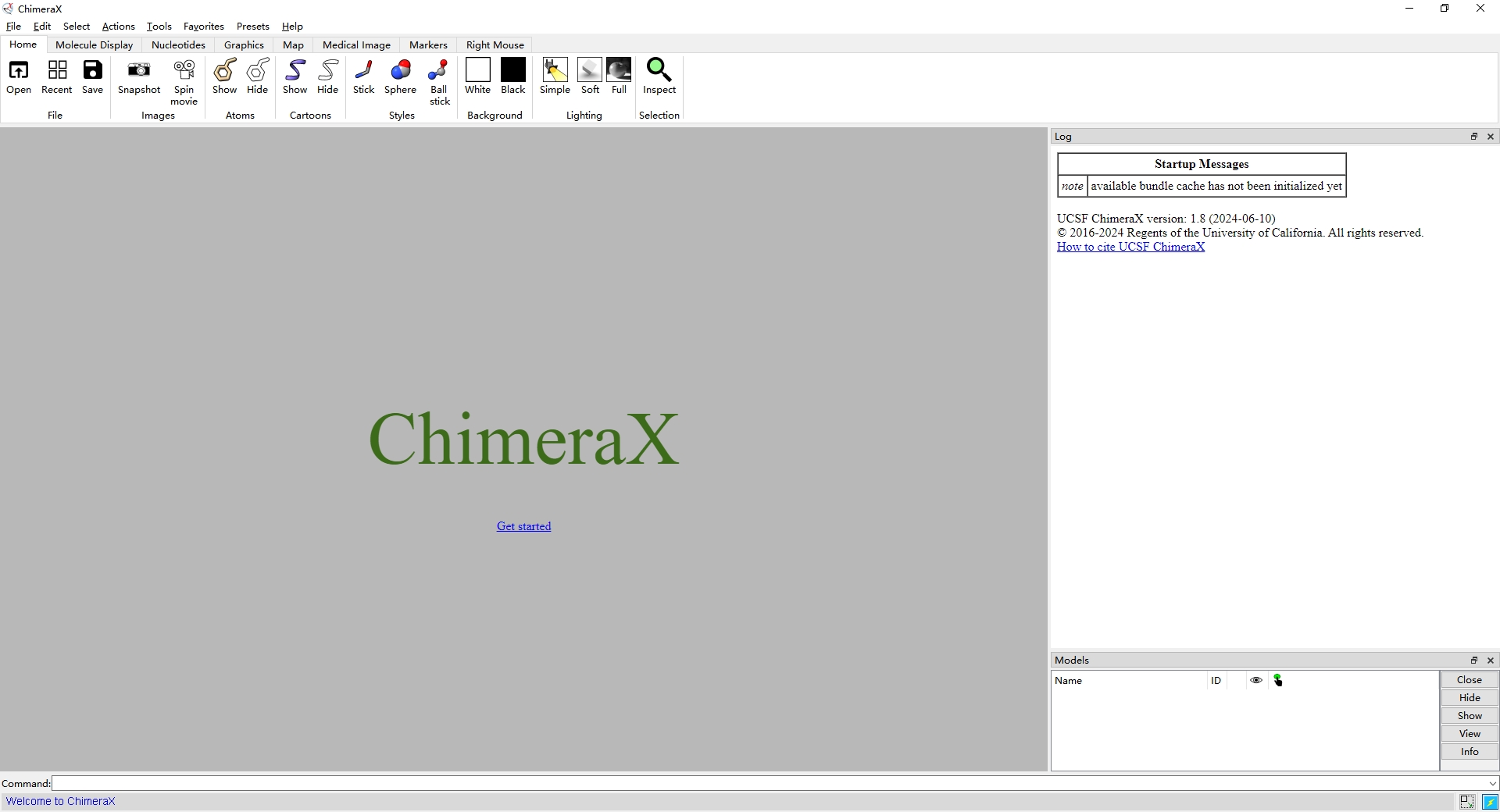Switch to the Right Mouse tab
The width and height of the screenshot is (1500, 812).
[x=495, y=45]
